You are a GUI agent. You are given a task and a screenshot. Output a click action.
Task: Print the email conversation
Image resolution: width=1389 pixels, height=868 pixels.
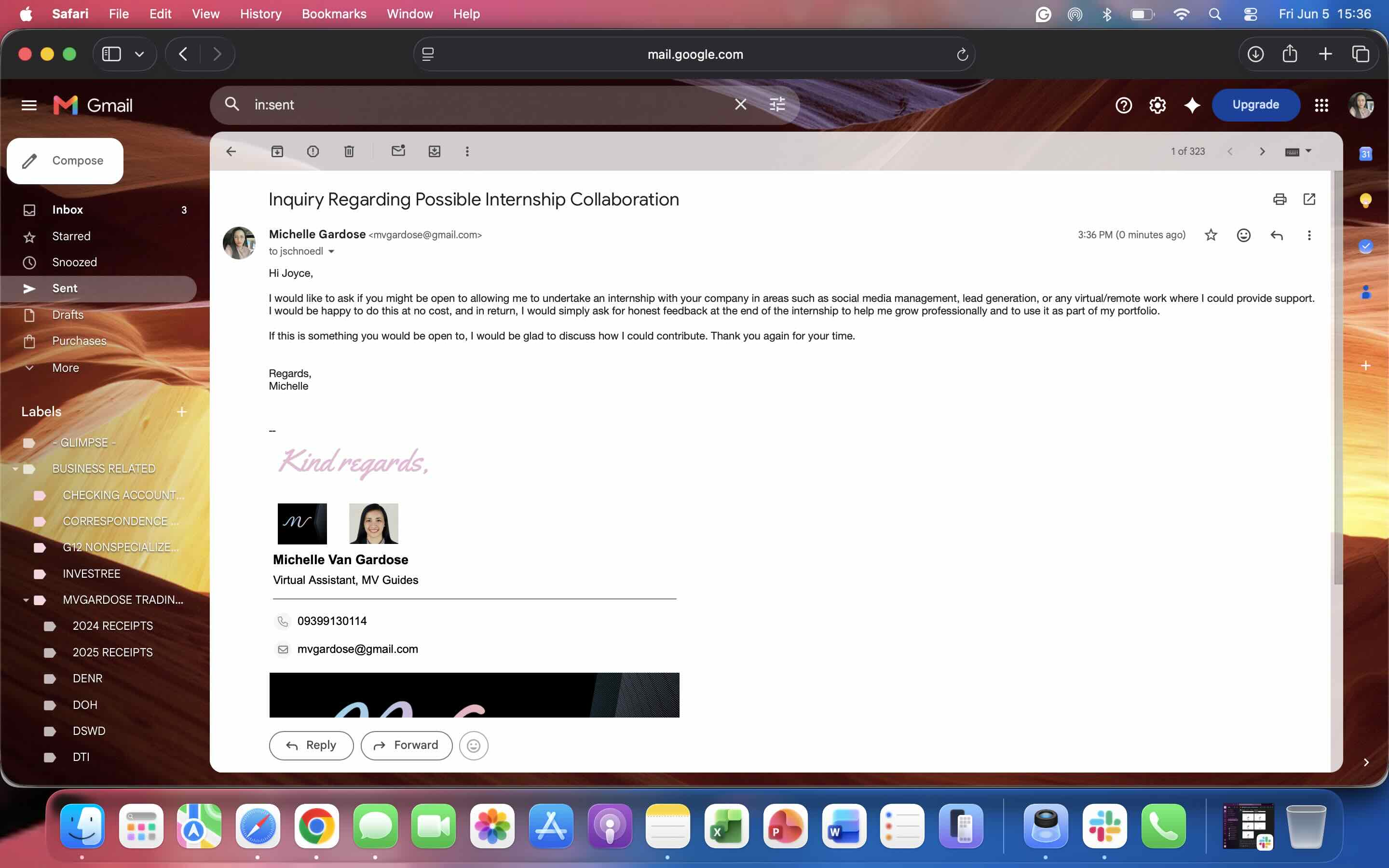1280,199
